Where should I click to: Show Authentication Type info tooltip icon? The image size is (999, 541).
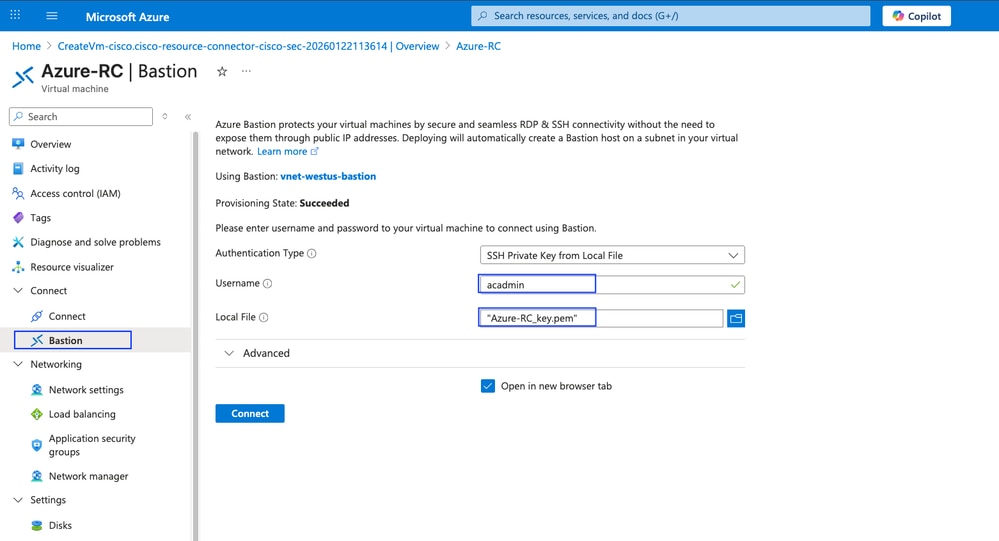[312, 254]
